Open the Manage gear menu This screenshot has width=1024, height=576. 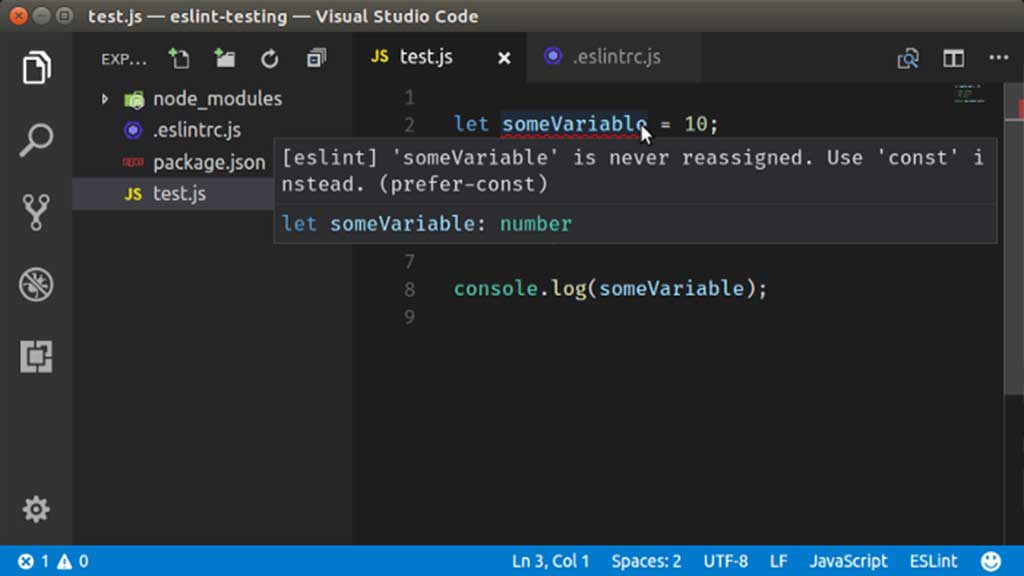coord(36,509)
